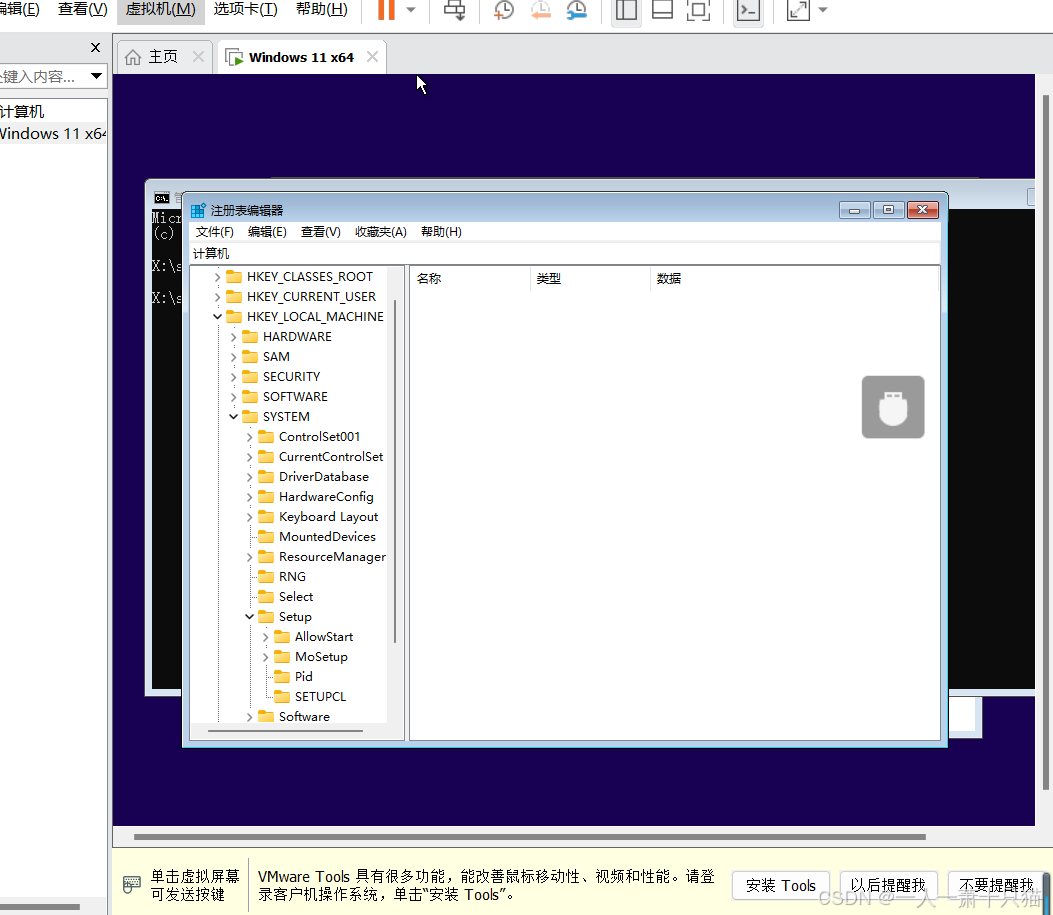Screen dimensions: 1053x915
Task: Select Windows 11 x64 in library list
Action: (52, 134)
